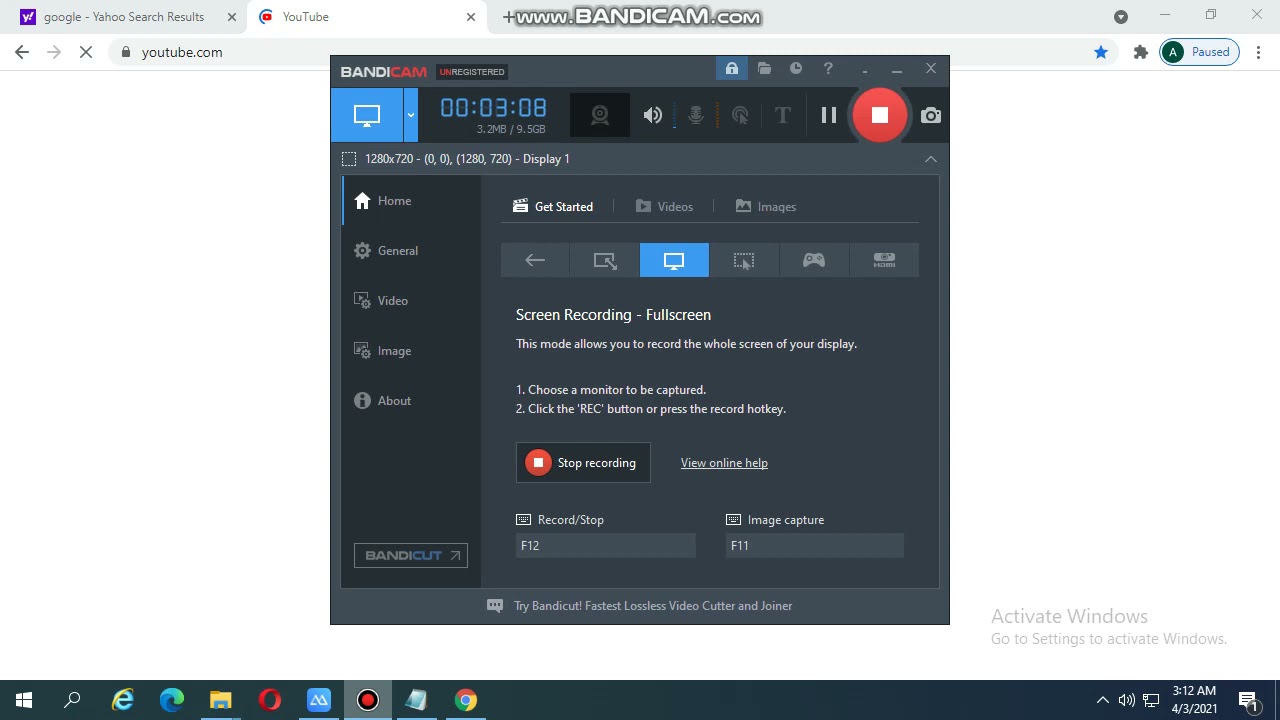Open the Bandicam help question mark icon
1280x720 pixels.
[828, 69]
